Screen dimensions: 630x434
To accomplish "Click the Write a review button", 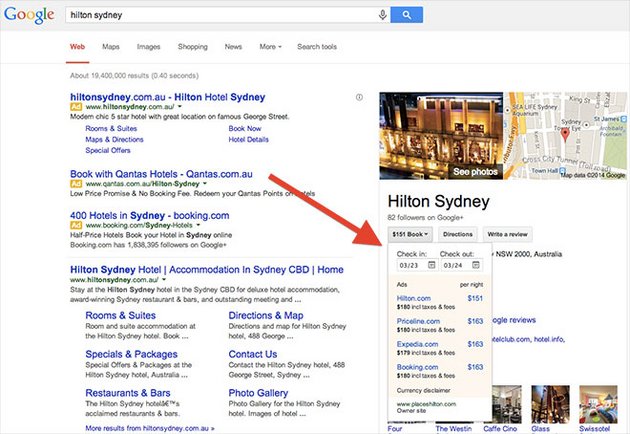I will tap(509, 234).
